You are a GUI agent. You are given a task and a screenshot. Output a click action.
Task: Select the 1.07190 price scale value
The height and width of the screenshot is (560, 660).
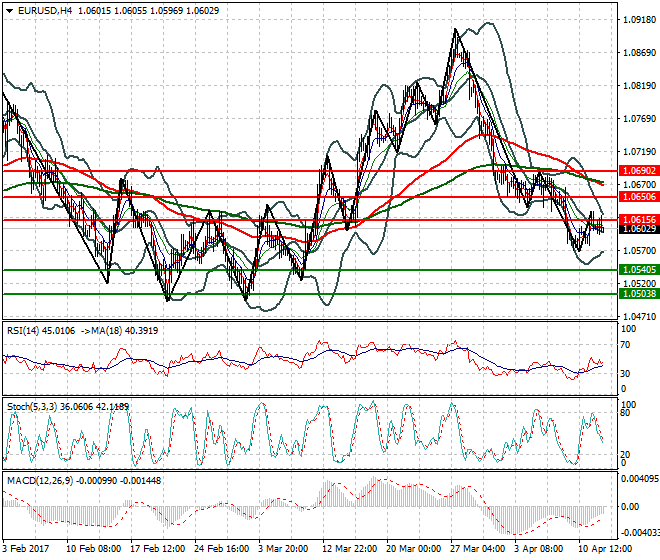point(639,152)
